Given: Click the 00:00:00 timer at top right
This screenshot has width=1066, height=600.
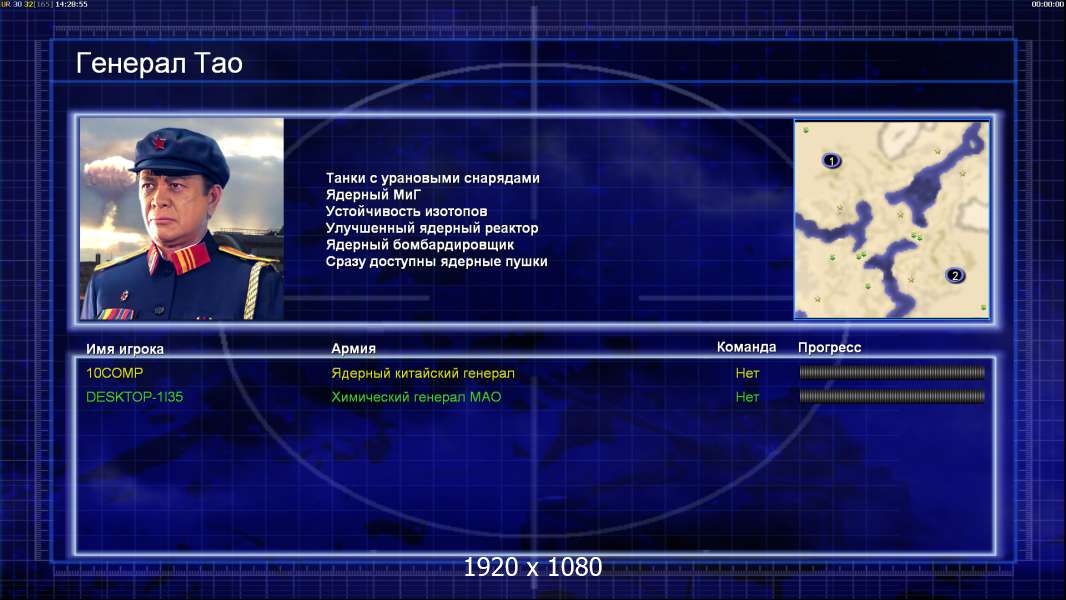Looking at the screenshot, I should pyautogui.click(x=1047, y=4).
